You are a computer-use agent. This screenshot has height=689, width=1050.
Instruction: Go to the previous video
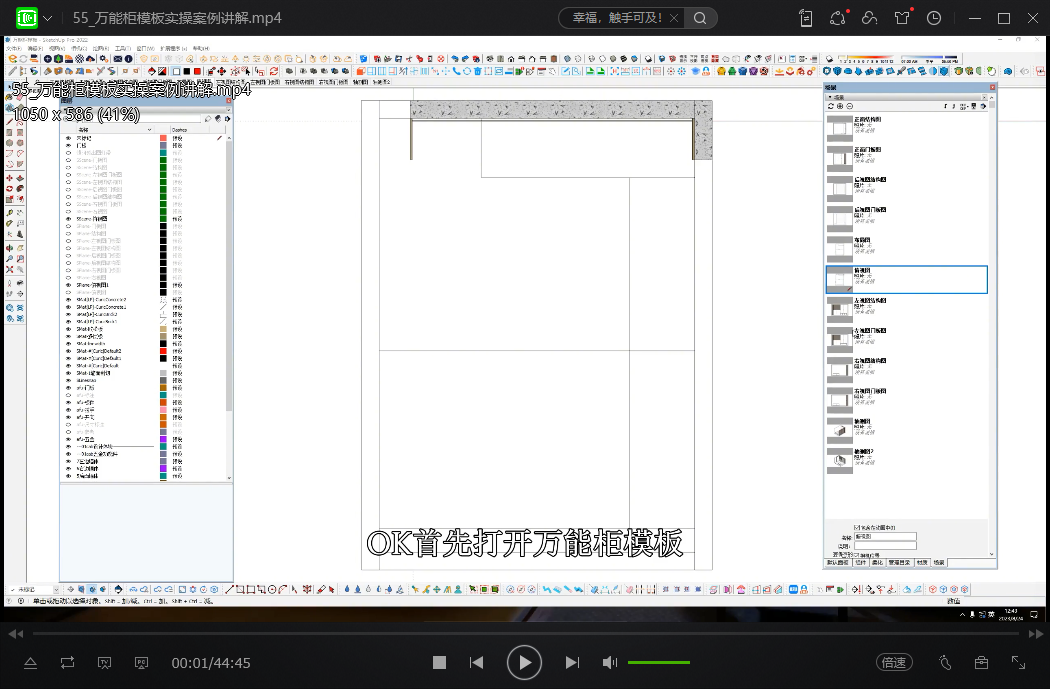tap(477, 663)
